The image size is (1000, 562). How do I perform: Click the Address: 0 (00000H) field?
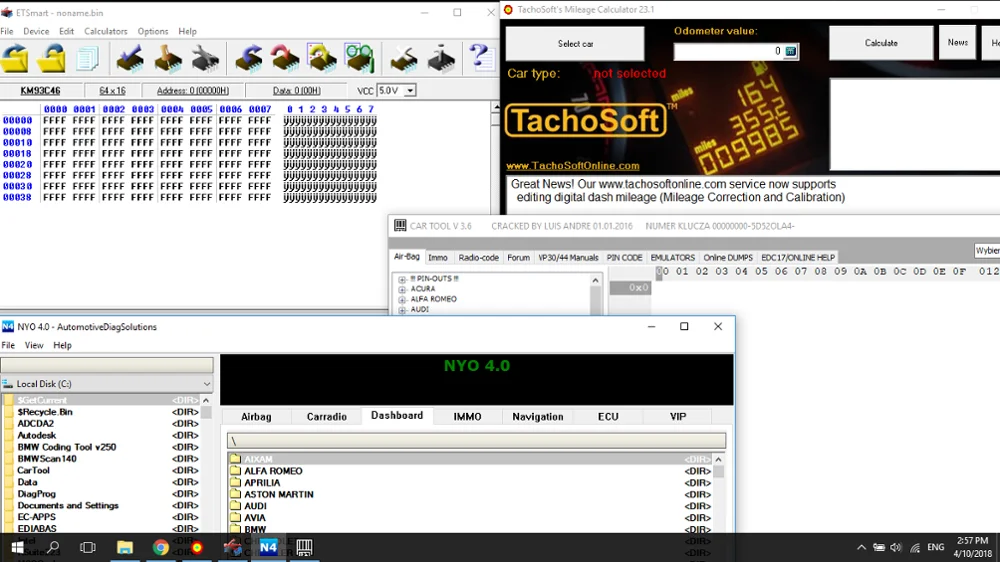pos(193,91)
